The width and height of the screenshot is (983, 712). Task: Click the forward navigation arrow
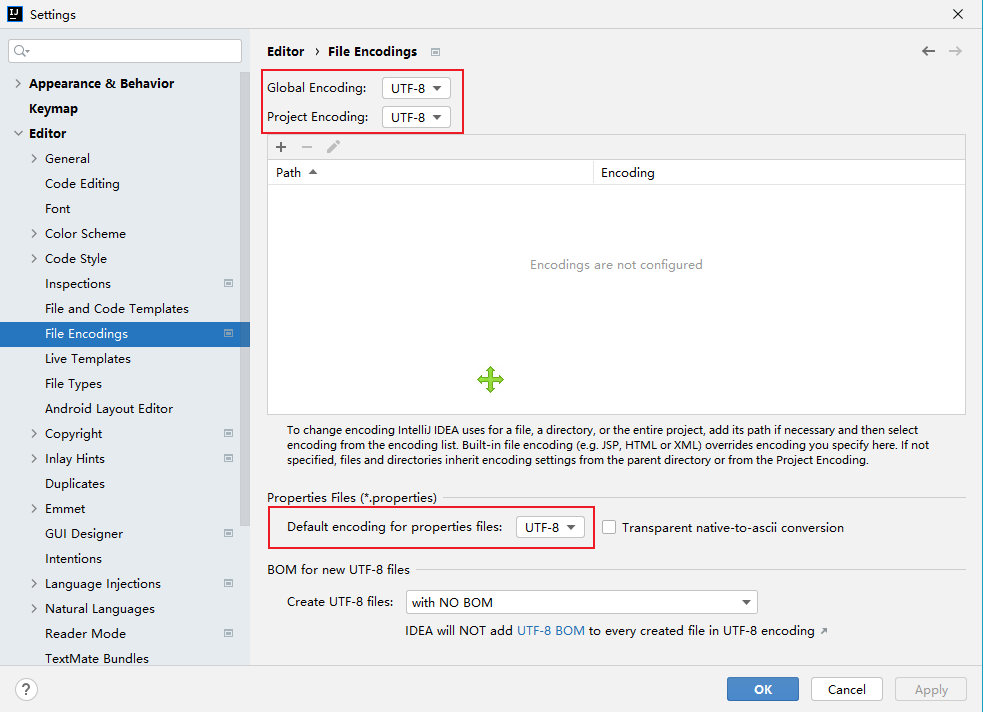pos(955,51)
